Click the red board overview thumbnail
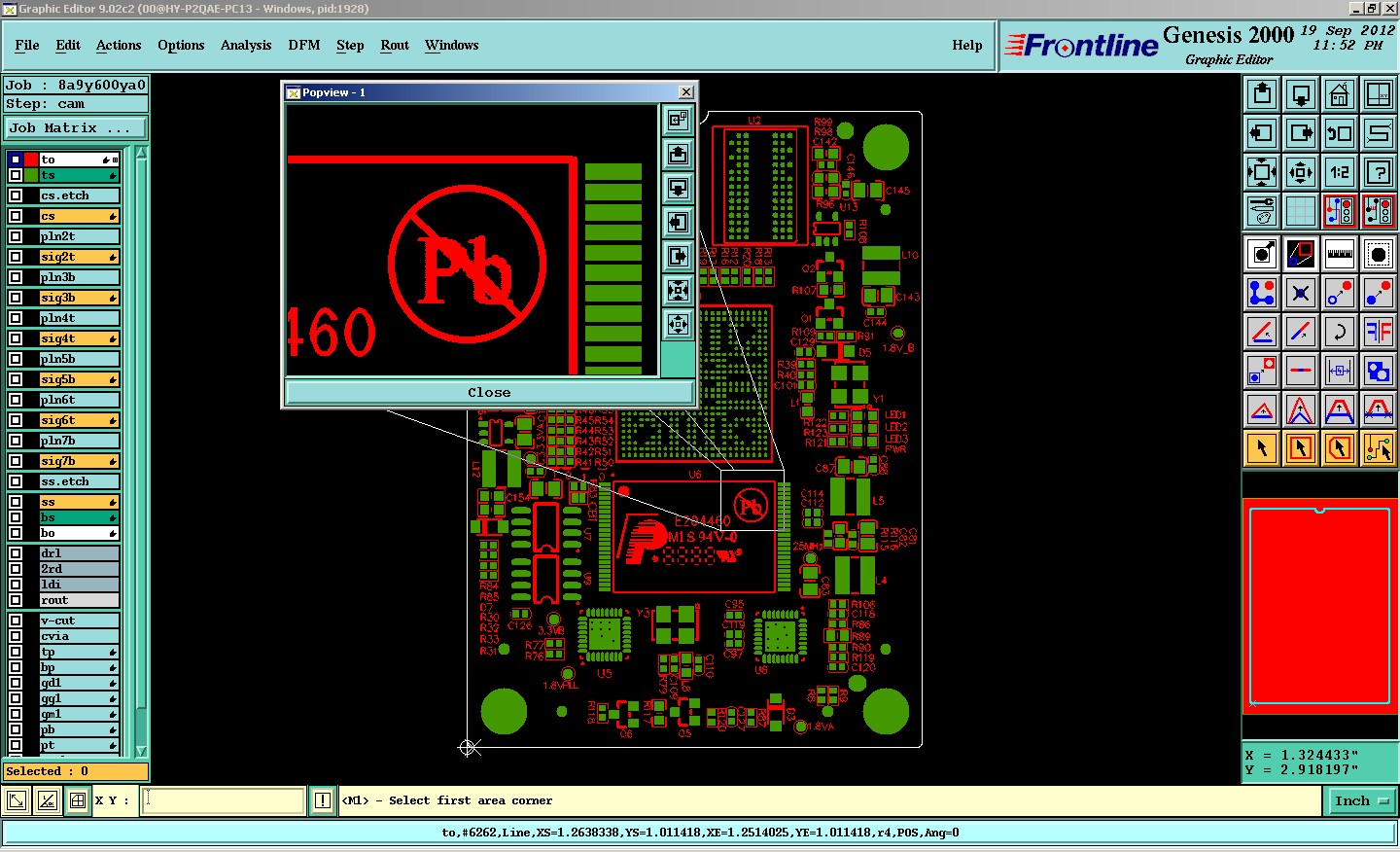The height and width of the screenshot is (852, 1400). click(1319, 606)
